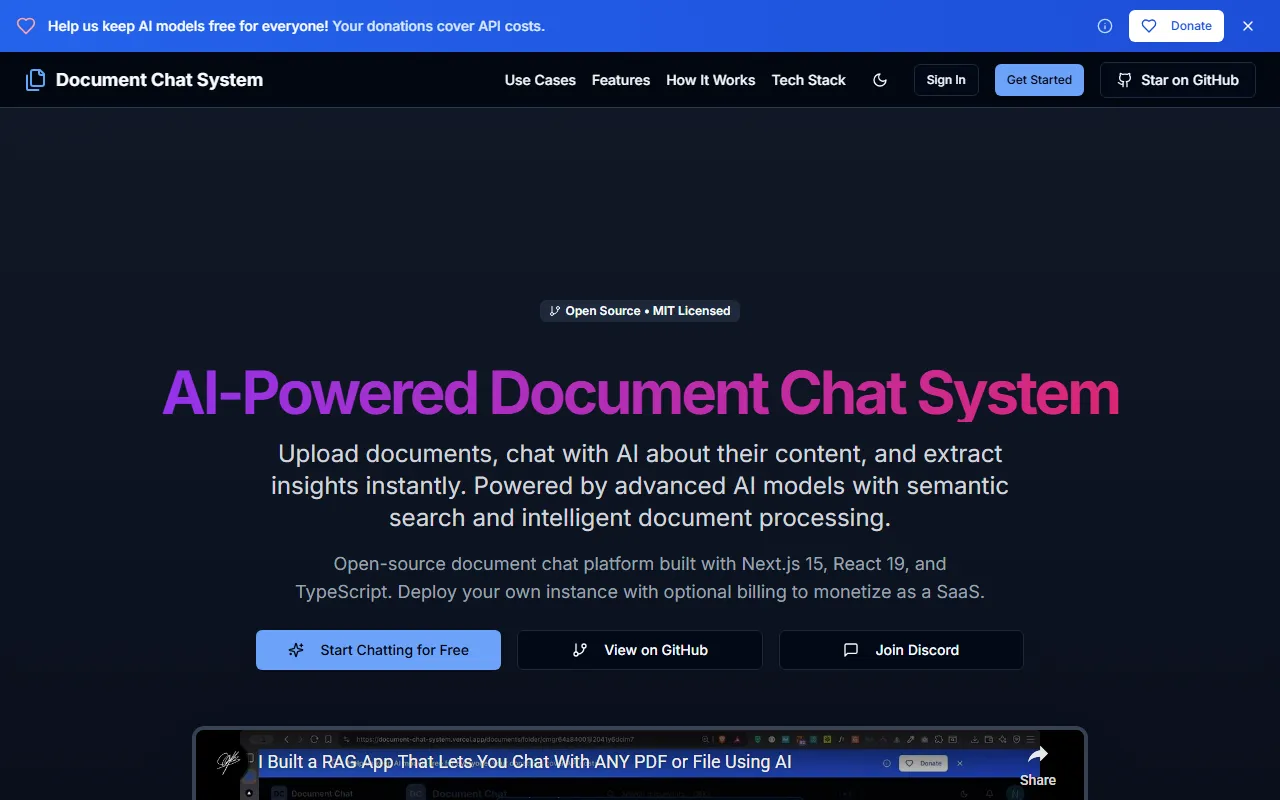Click the branch icon on View on GitHub
The image size is (1280, 800).
tap(580, 650)
